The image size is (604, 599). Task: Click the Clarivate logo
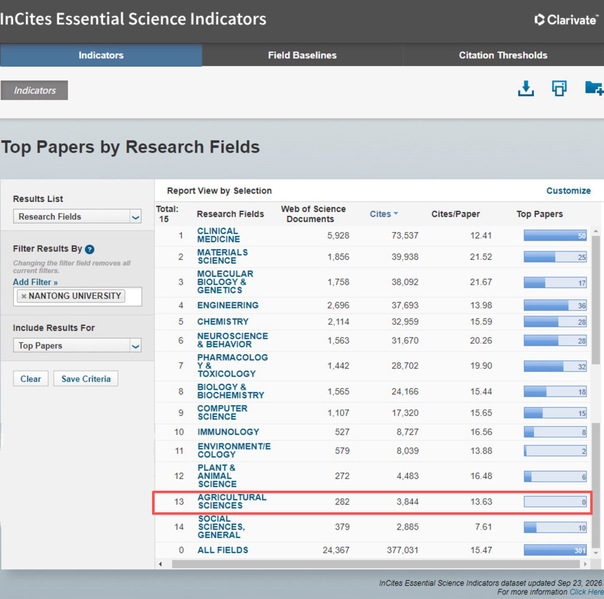[x=566, y=20]
